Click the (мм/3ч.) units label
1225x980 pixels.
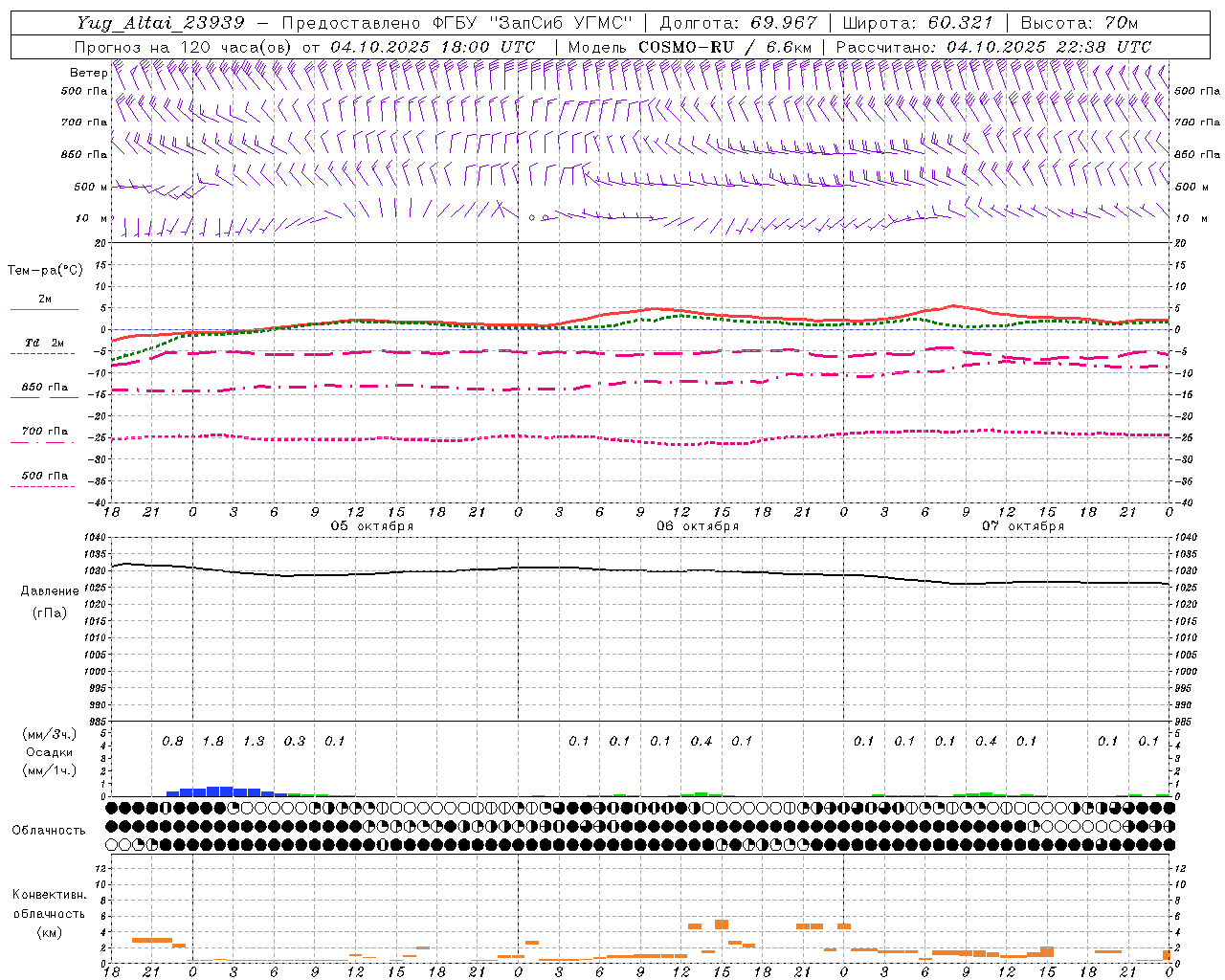[50, 734]
